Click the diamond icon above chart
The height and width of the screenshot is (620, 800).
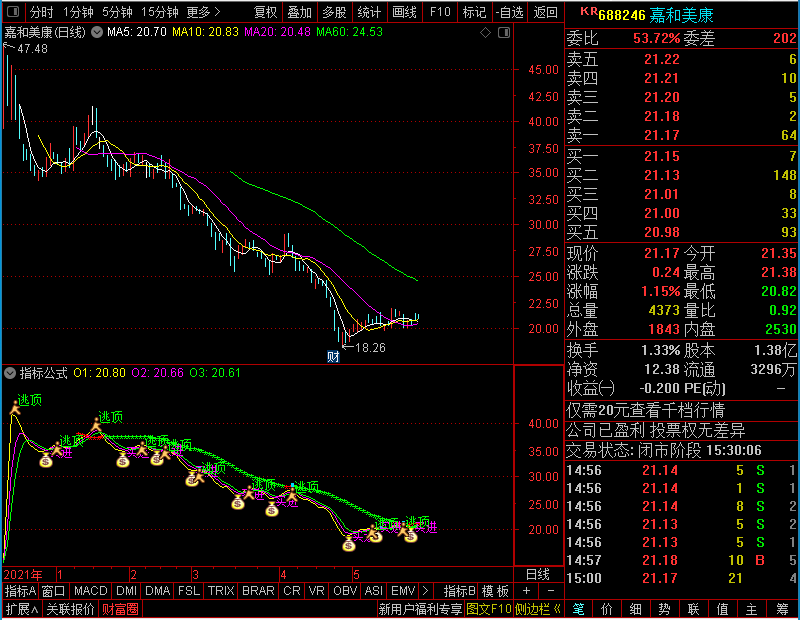(485, 33)
